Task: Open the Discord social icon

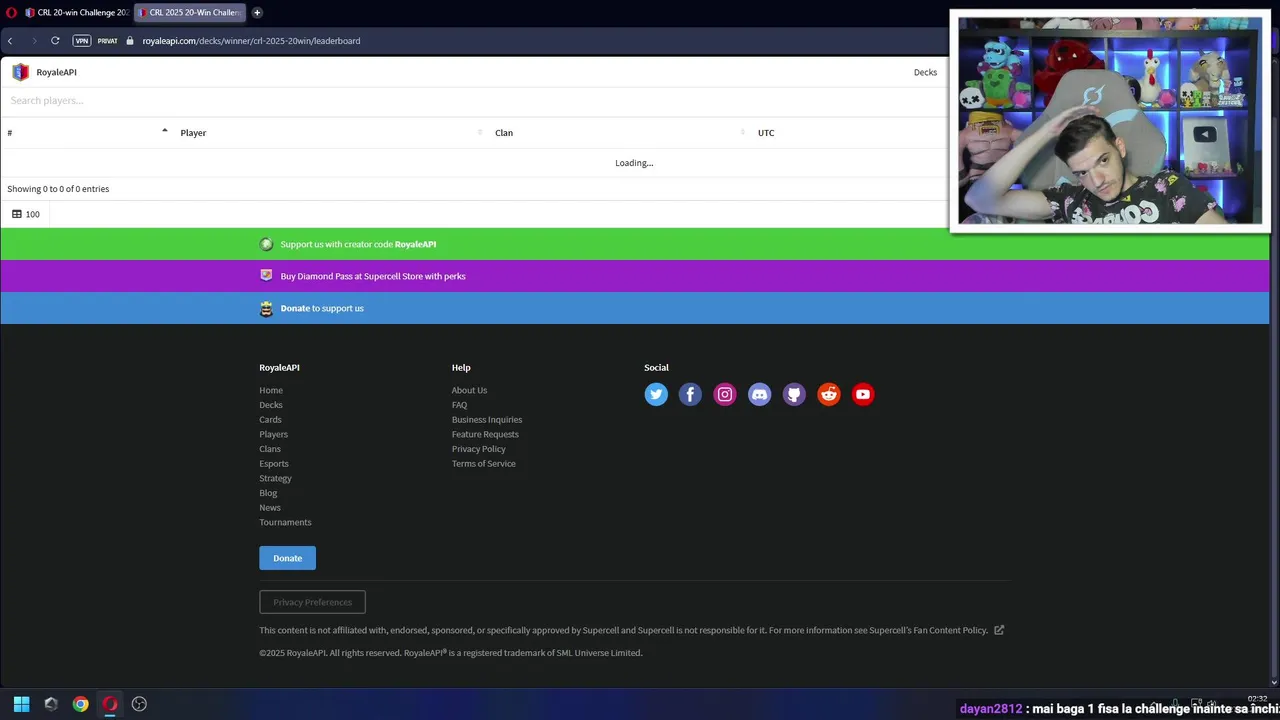Action: coord(760,394)
